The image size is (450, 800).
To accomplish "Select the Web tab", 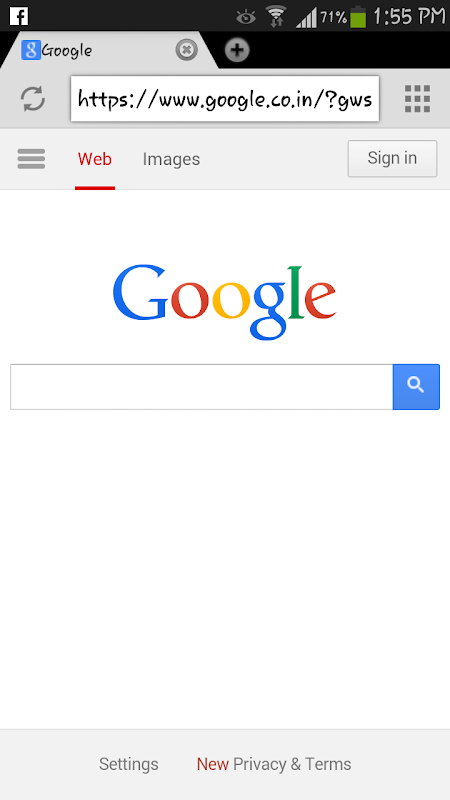I will pyautogui.click(x=95, y=159).
